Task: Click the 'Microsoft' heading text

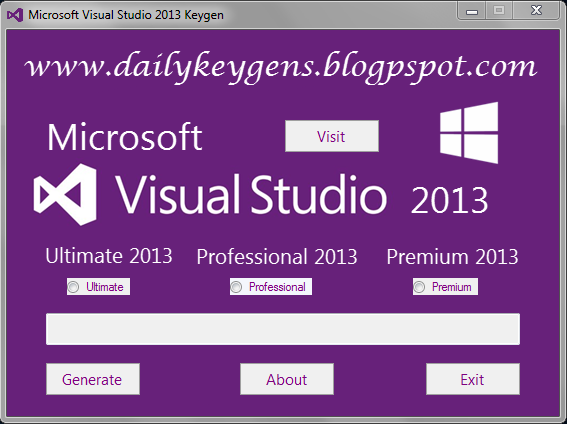Action: (125, 137)
